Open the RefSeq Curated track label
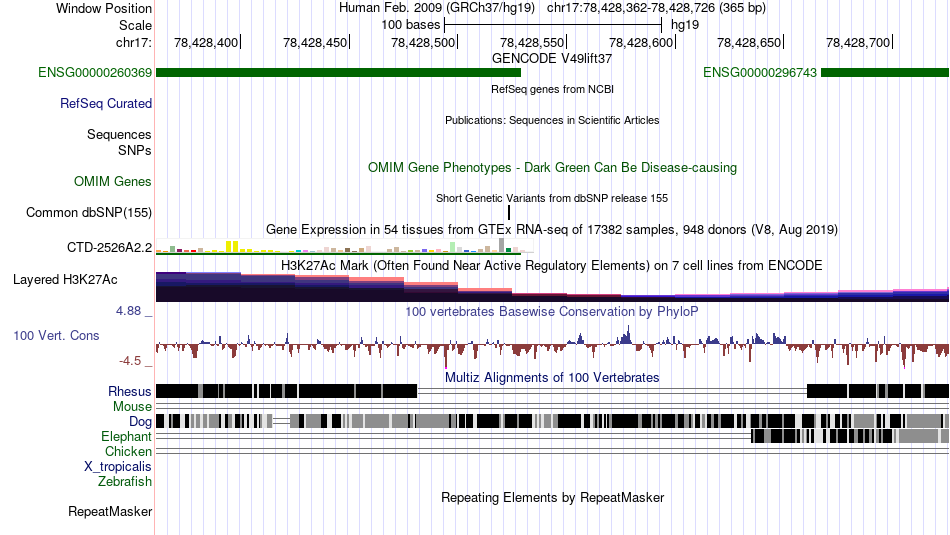Screen dimensions: 950x535 click(x=106, y=104)
